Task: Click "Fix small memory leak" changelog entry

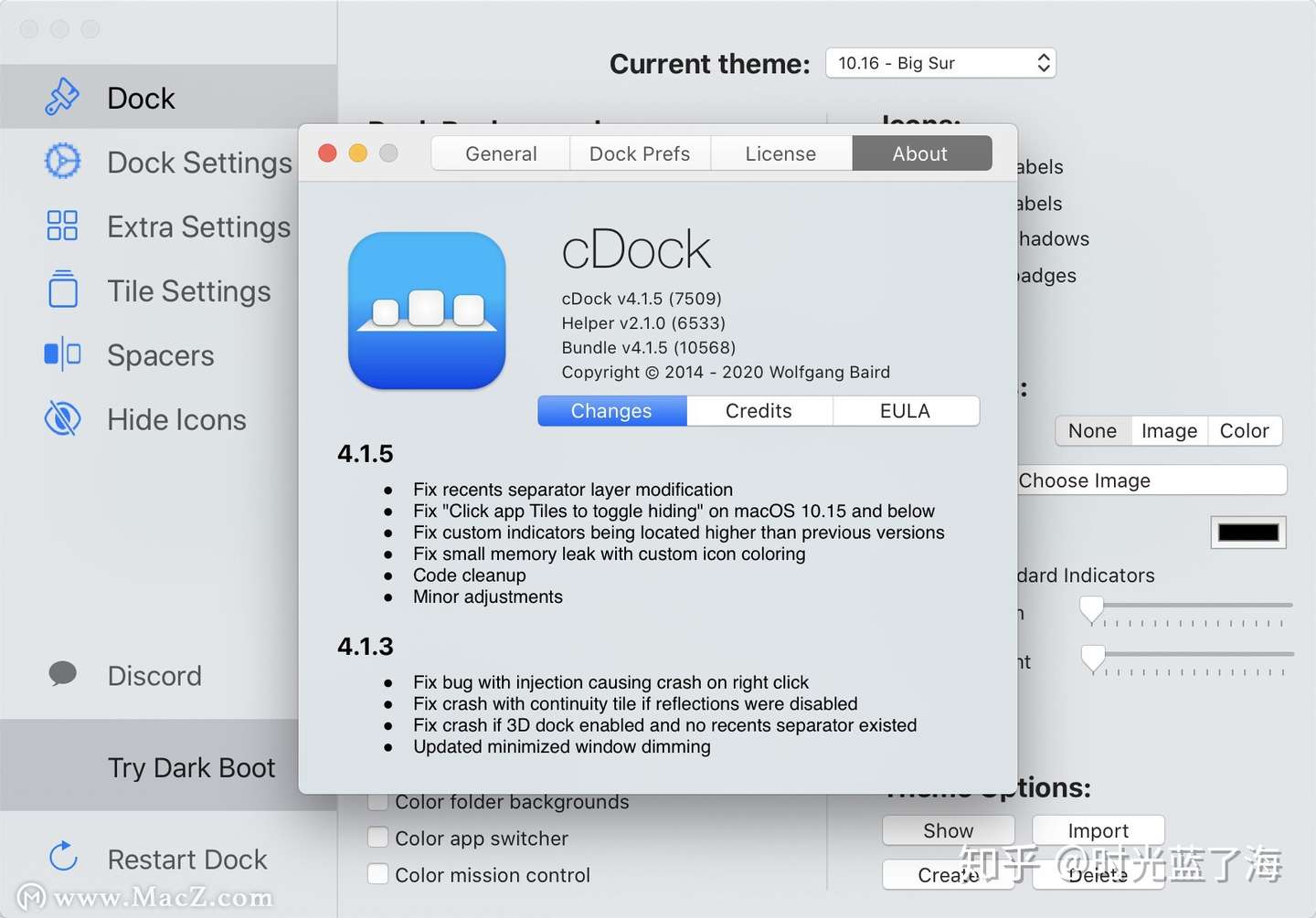Action: [x=610, y=554]
